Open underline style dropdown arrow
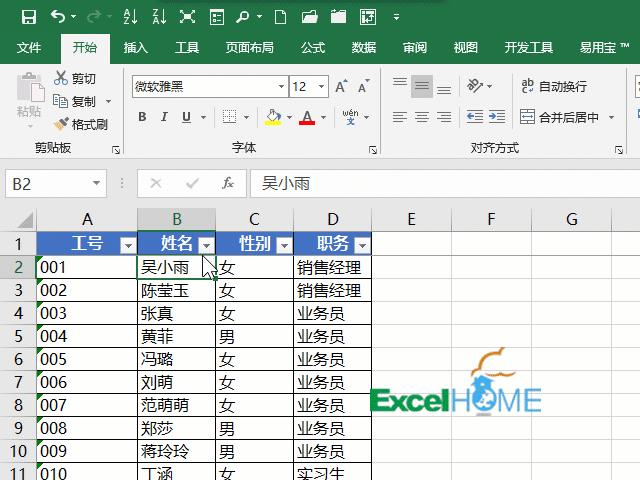Viewport: 640px width, 480px height. [x=203, y=118]
